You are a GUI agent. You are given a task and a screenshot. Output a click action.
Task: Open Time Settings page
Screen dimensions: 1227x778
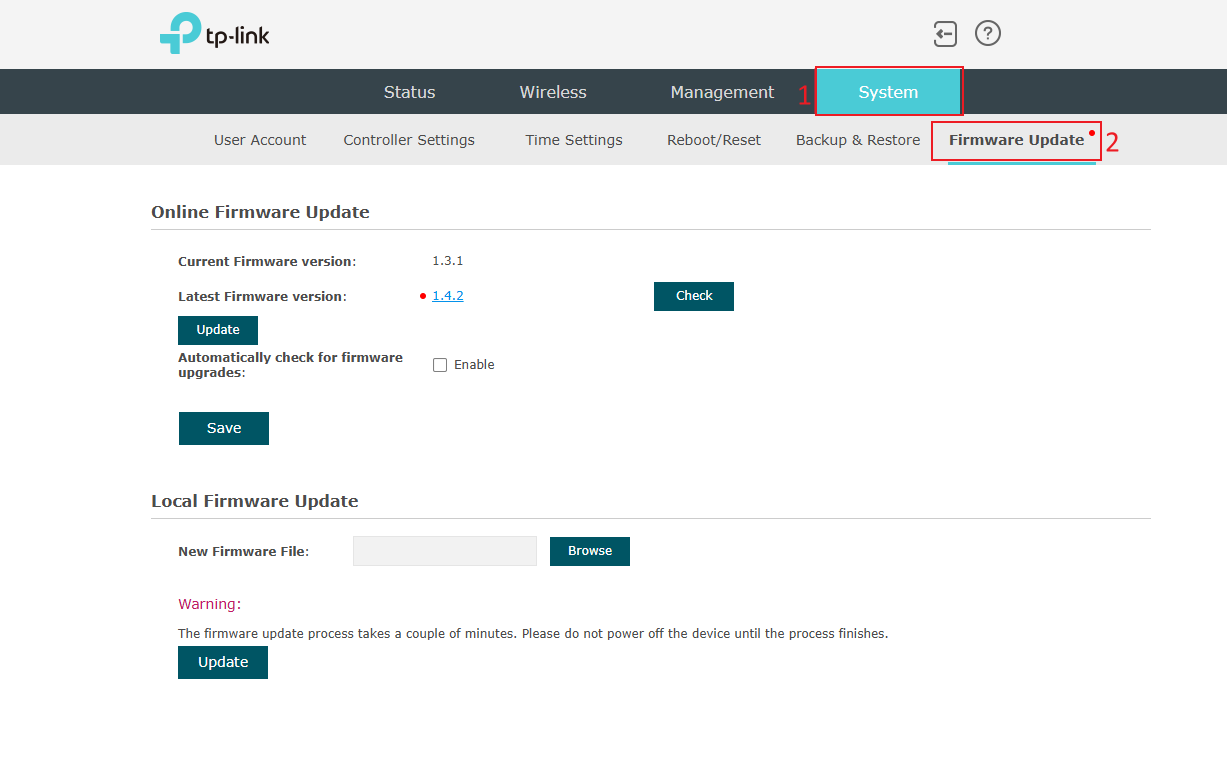574,140
